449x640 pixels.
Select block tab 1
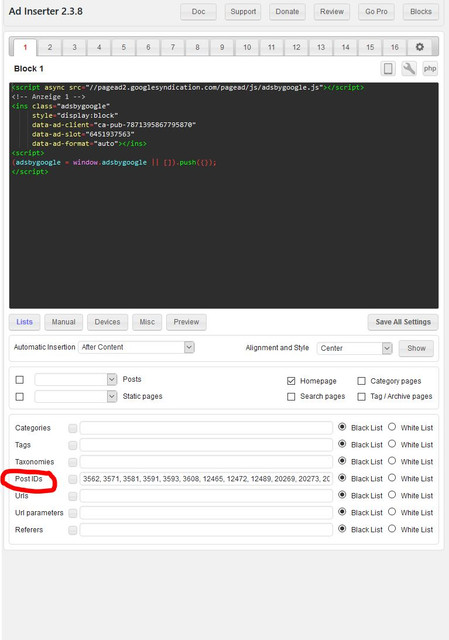(25, 47)
